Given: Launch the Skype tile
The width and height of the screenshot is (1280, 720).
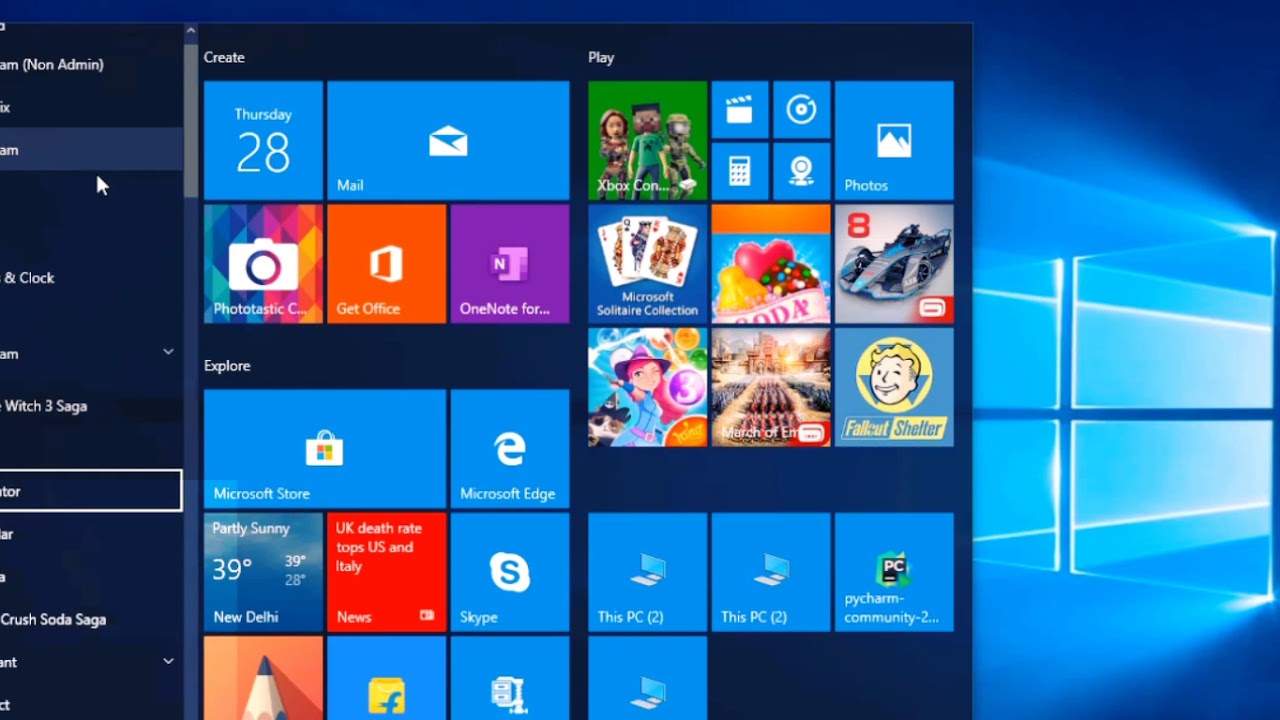Looking at the screenshot, I should 510,572.
